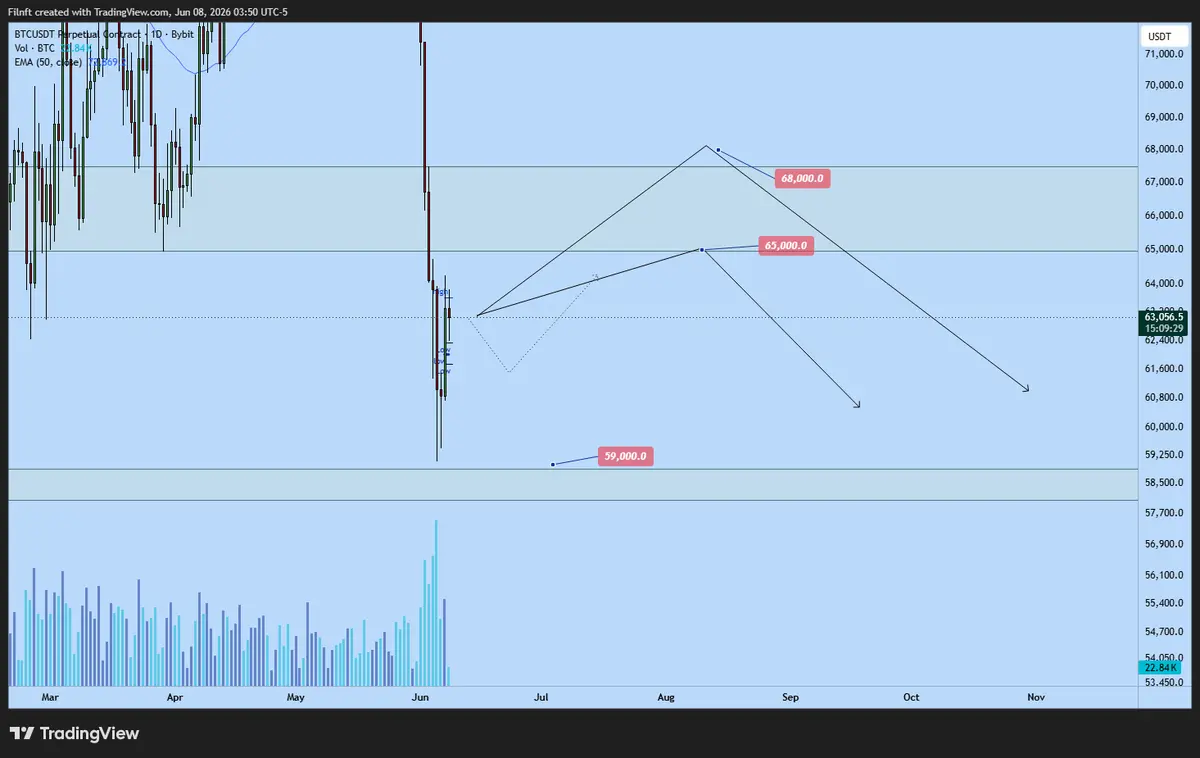This screenshot has width=1200, height=758.
Task: Click the 53,450.0 price axis value
Action: (1163, 683)
